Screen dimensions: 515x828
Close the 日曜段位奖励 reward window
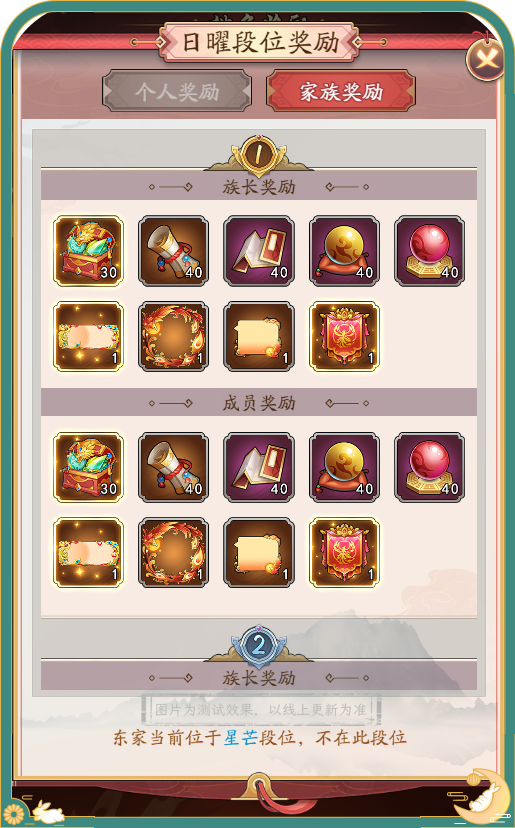(x=486, y=59)
